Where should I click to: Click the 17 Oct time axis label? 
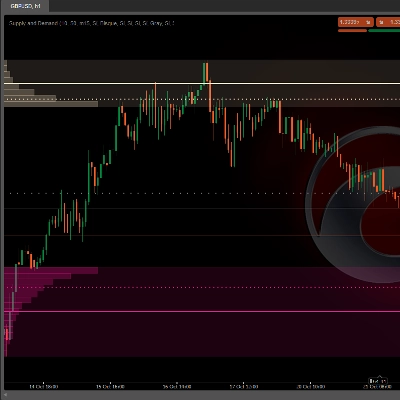[x=244, y=387]
